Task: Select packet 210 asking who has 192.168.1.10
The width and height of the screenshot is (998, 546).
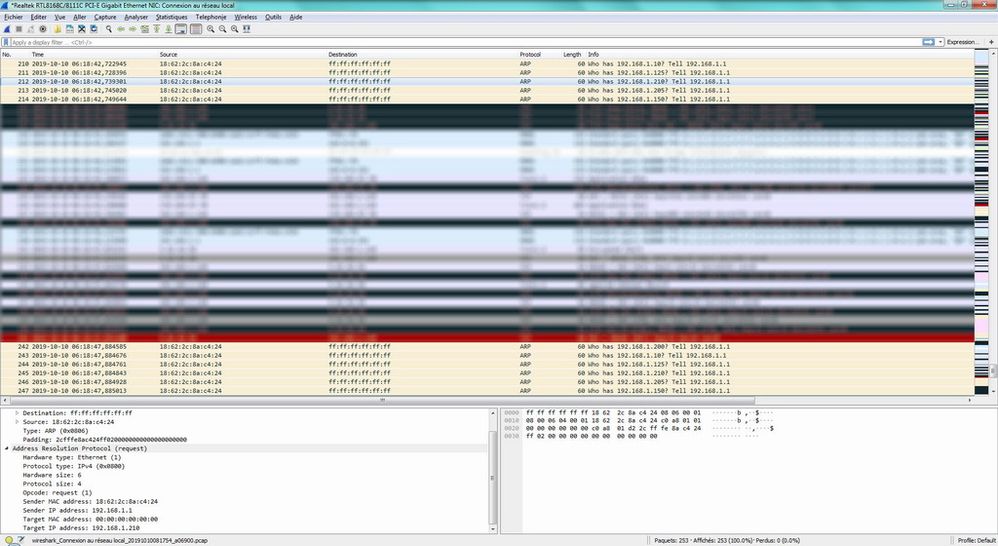Action: (487, 64)
